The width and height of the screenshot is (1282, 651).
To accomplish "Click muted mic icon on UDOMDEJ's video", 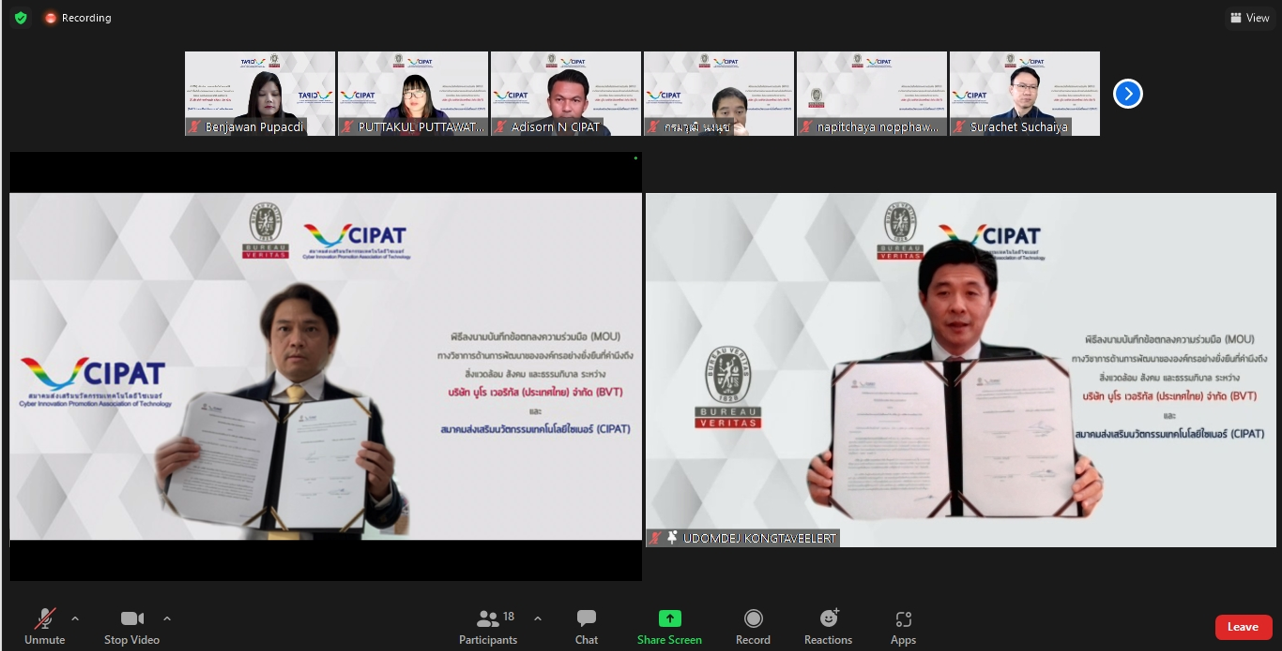I will (x=655, y=538).
